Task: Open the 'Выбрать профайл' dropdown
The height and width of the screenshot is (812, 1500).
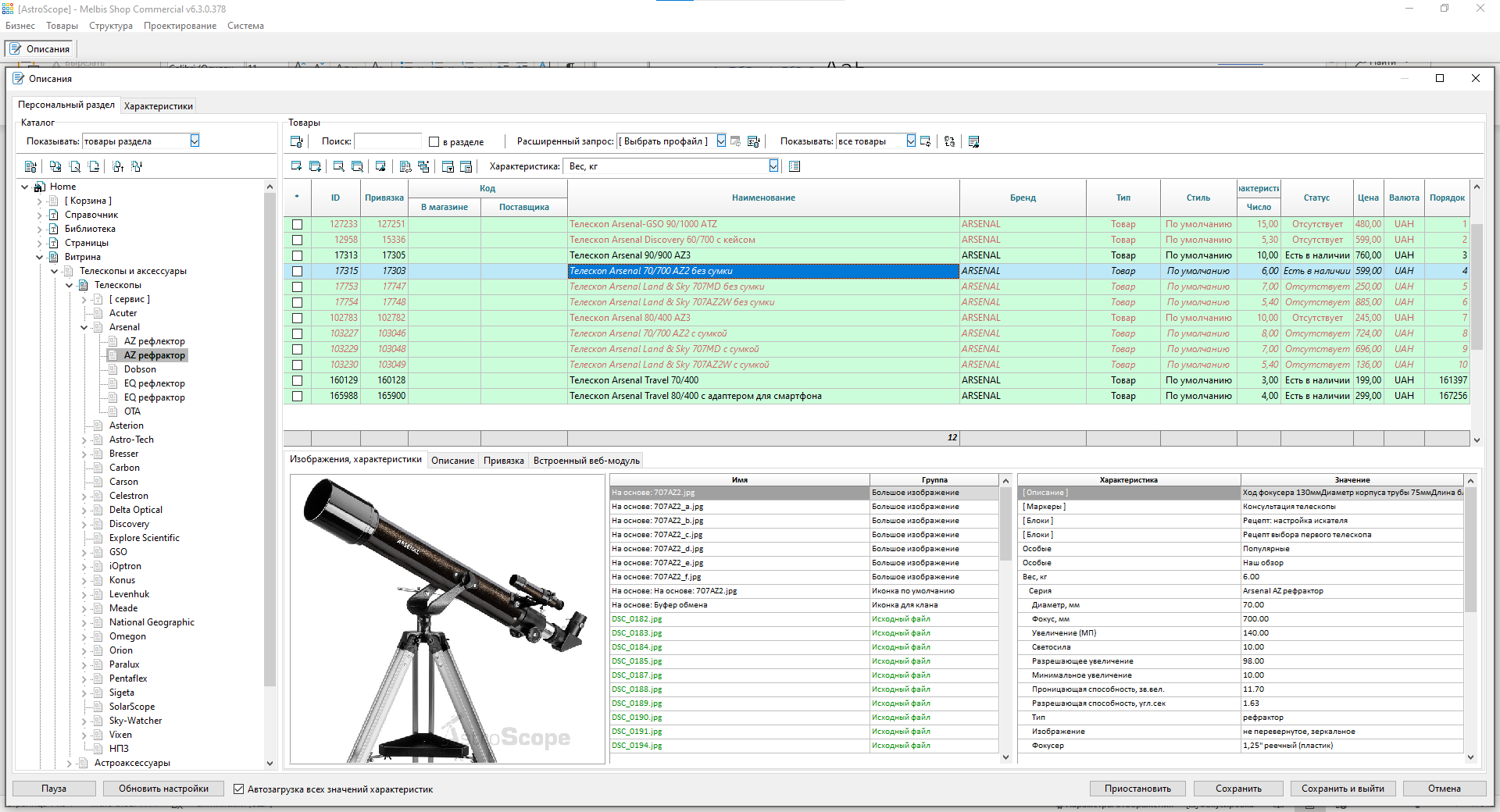Action: pos(721,141)
